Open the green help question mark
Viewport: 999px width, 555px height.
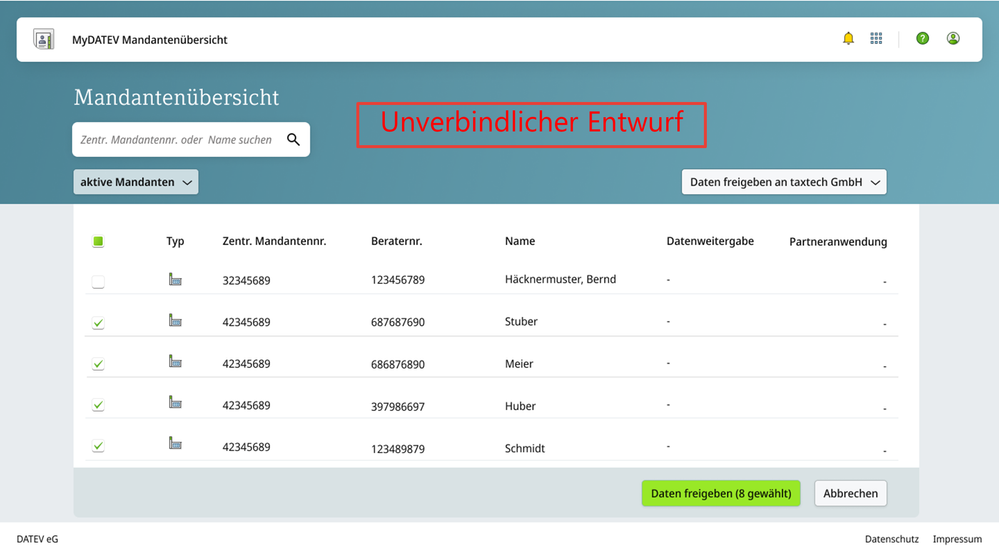pos(923,38)
